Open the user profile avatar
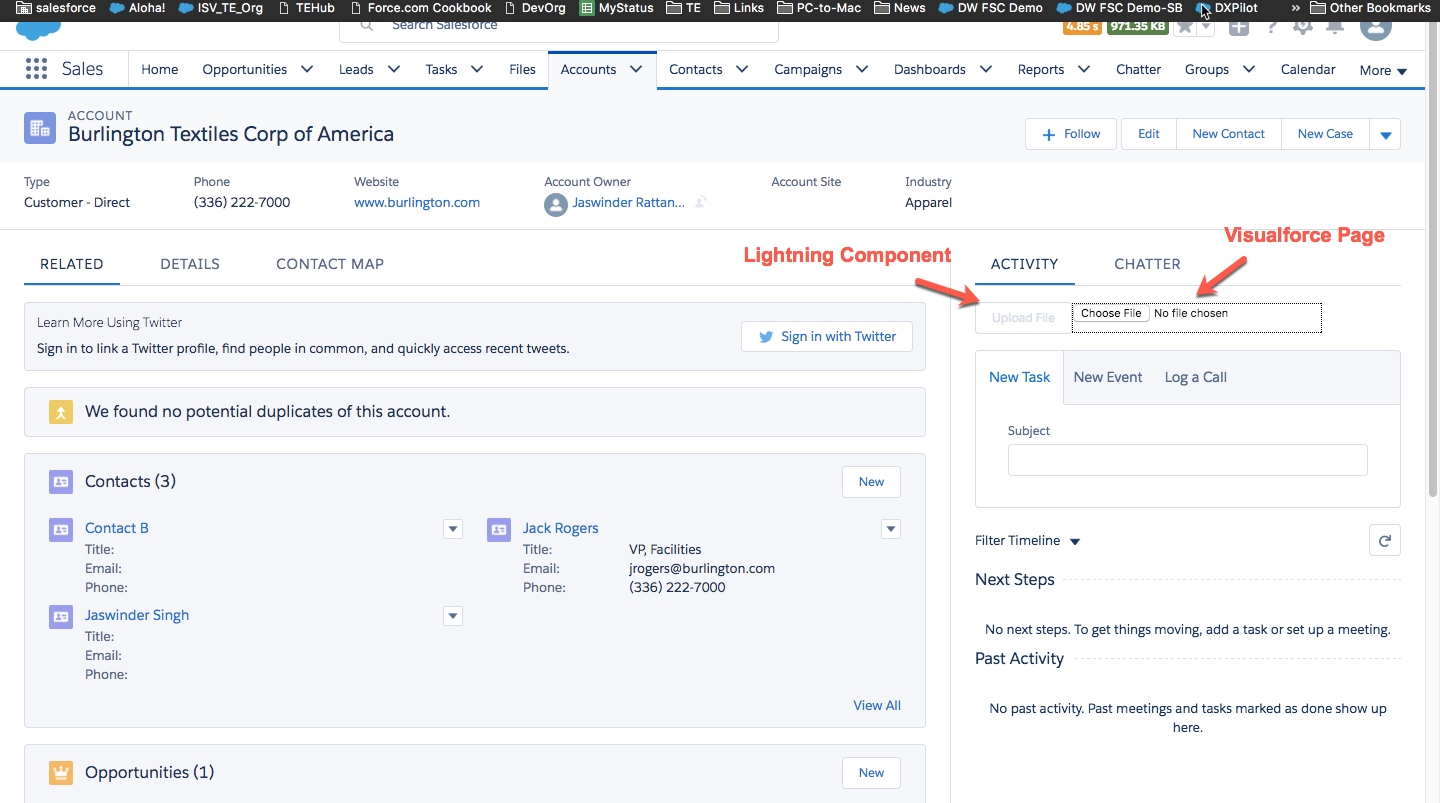Screen dimensions: 1440x803 tap(1376, 26)
